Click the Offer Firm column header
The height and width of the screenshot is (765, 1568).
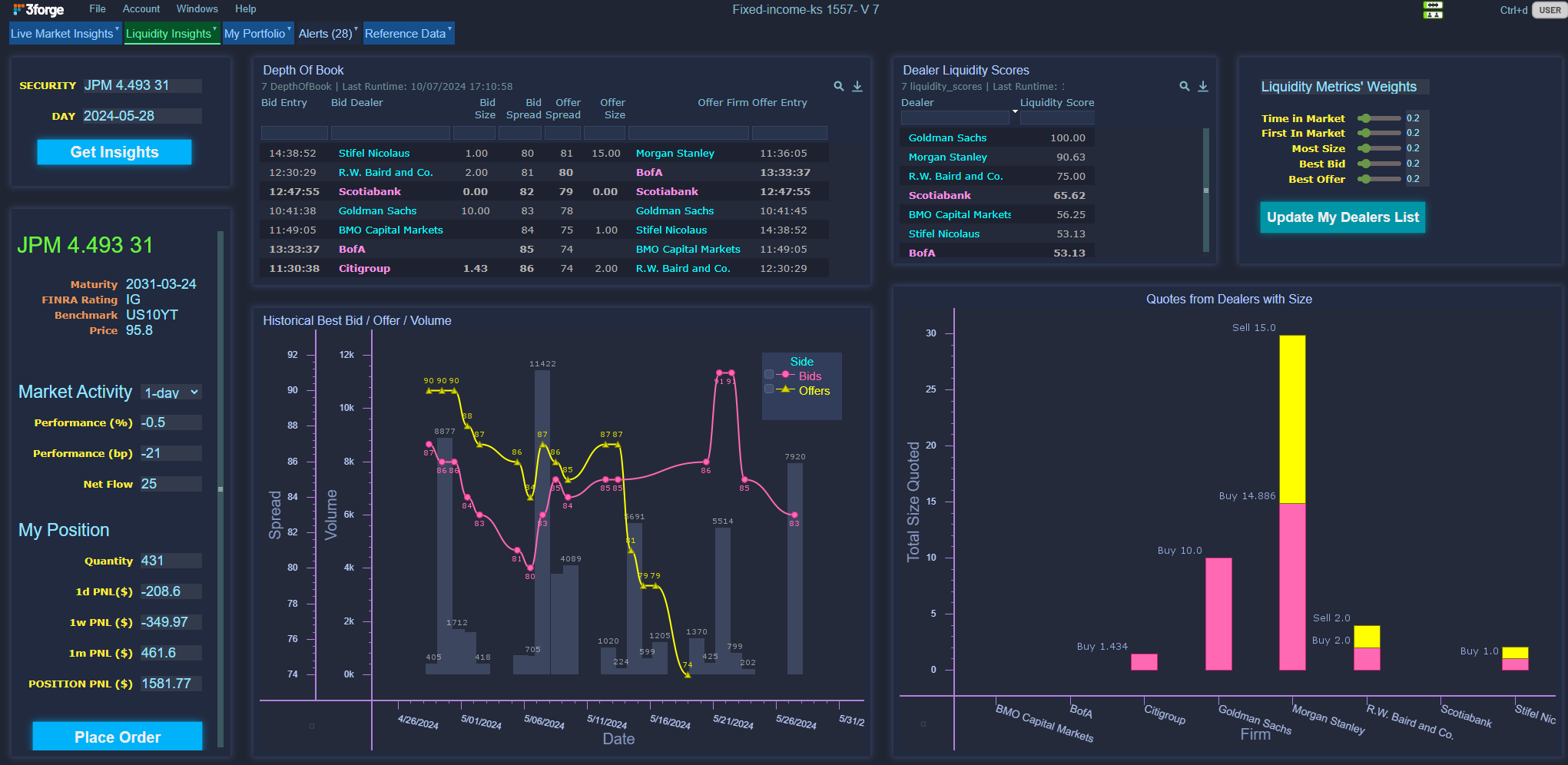(723, 102)
